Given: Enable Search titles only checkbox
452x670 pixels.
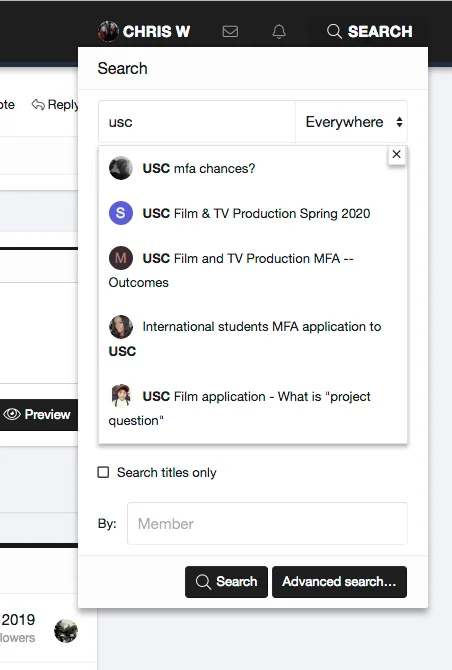Looking at the screenshot, I should [x=103, y=472].
